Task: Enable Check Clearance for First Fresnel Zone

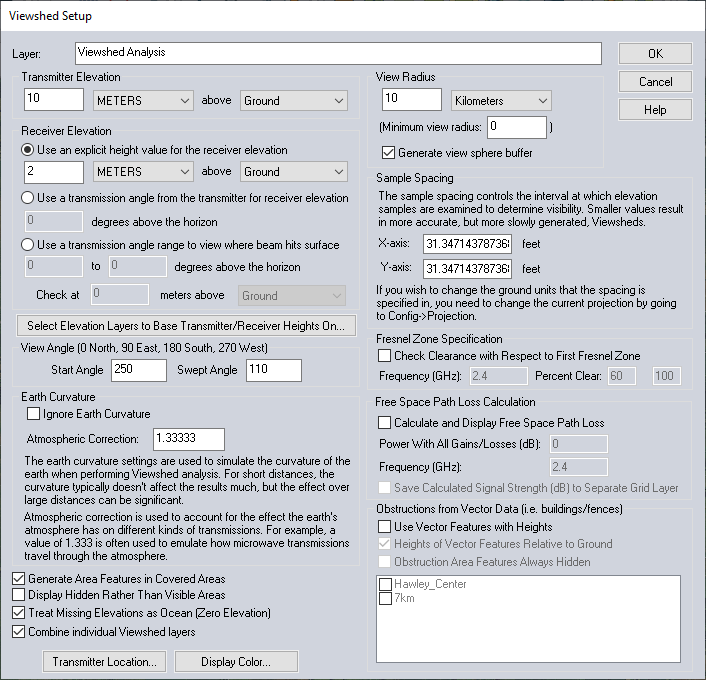Action: [x=385, y=356]
